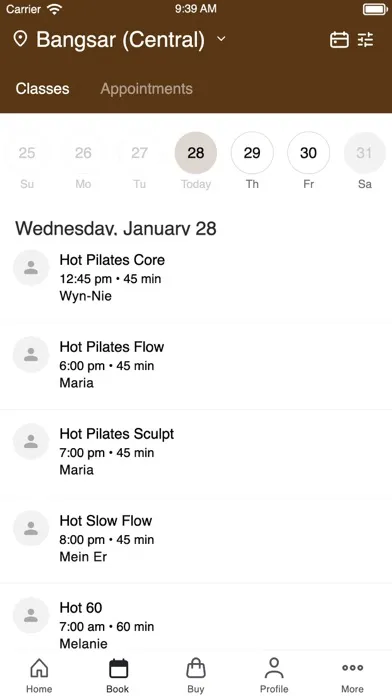Image resolution: width=392 pixels, height=696 pixels.
Task: Open the Hot Slow Flow class
Action: click(x=196, y=539)
